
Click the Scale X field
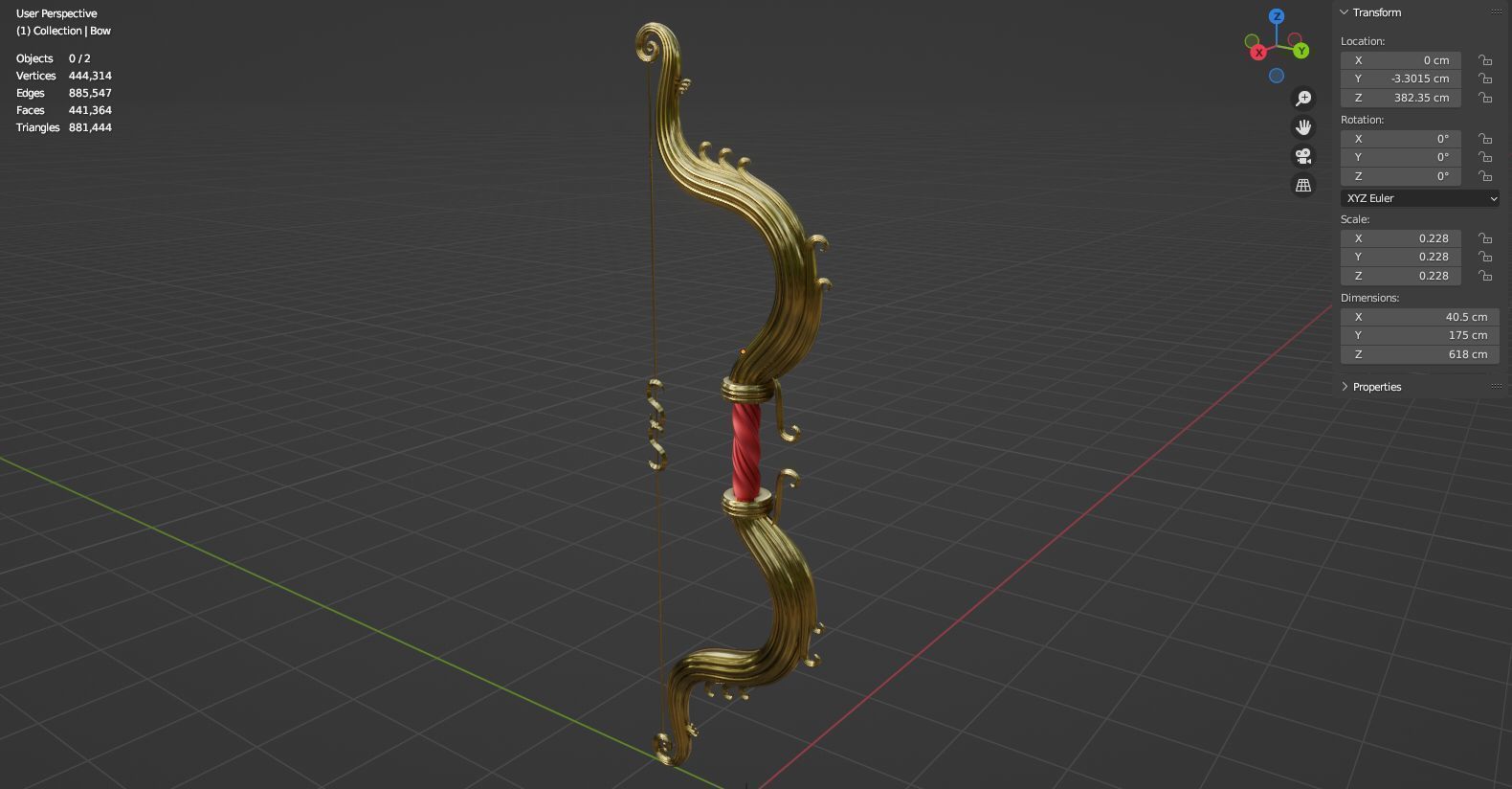1401,238
